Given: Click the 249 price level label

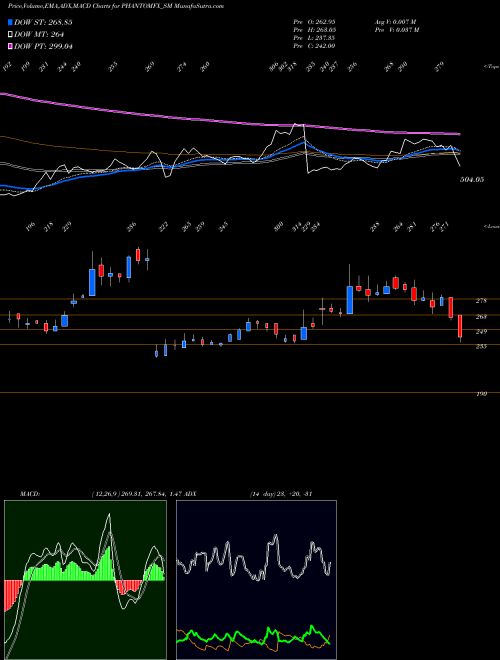Looking at the screenshot, I should 481,332.
